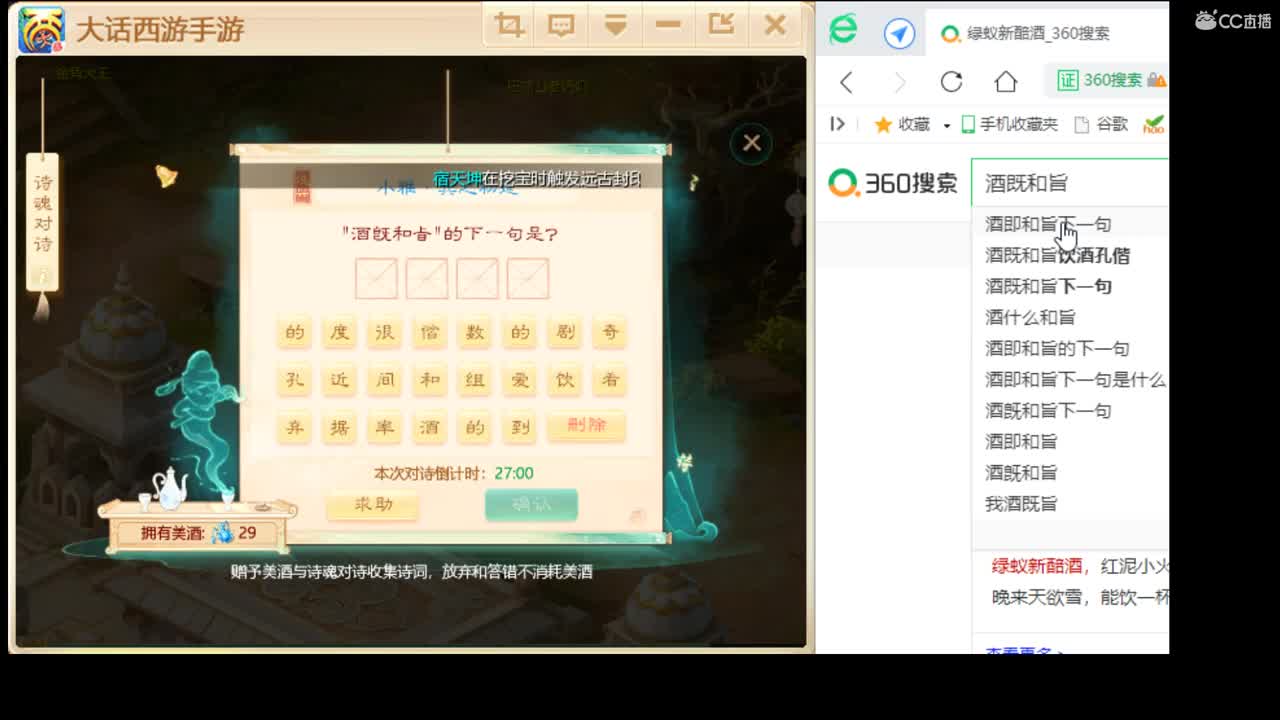Click the emulator pop-out window icon

721,25
